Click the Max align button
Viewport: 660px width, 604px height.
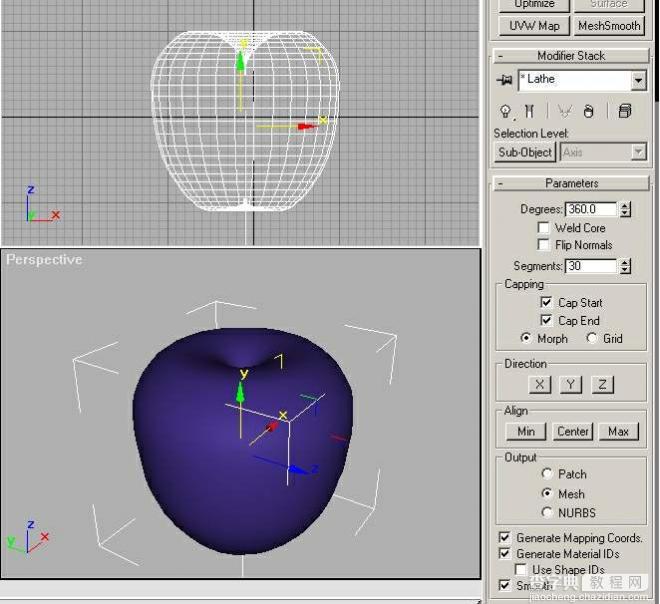point(618,431)
